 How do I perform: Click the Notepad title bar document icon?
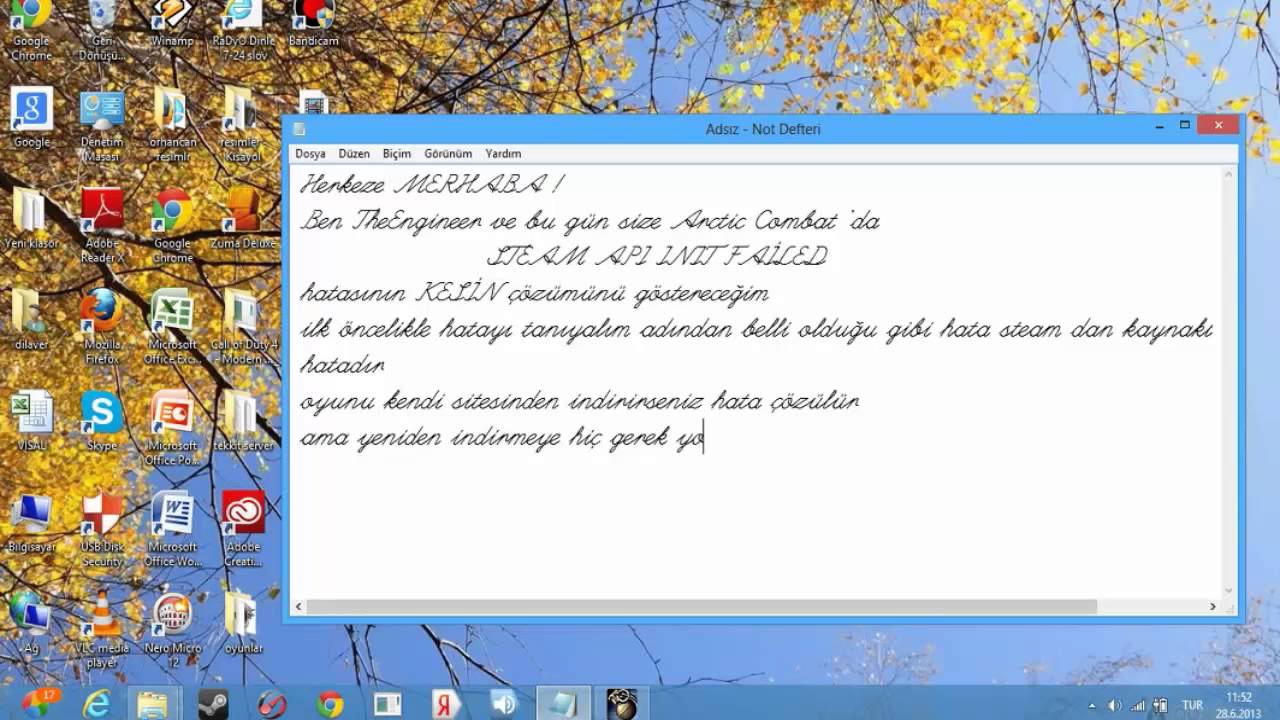(299, 129)
